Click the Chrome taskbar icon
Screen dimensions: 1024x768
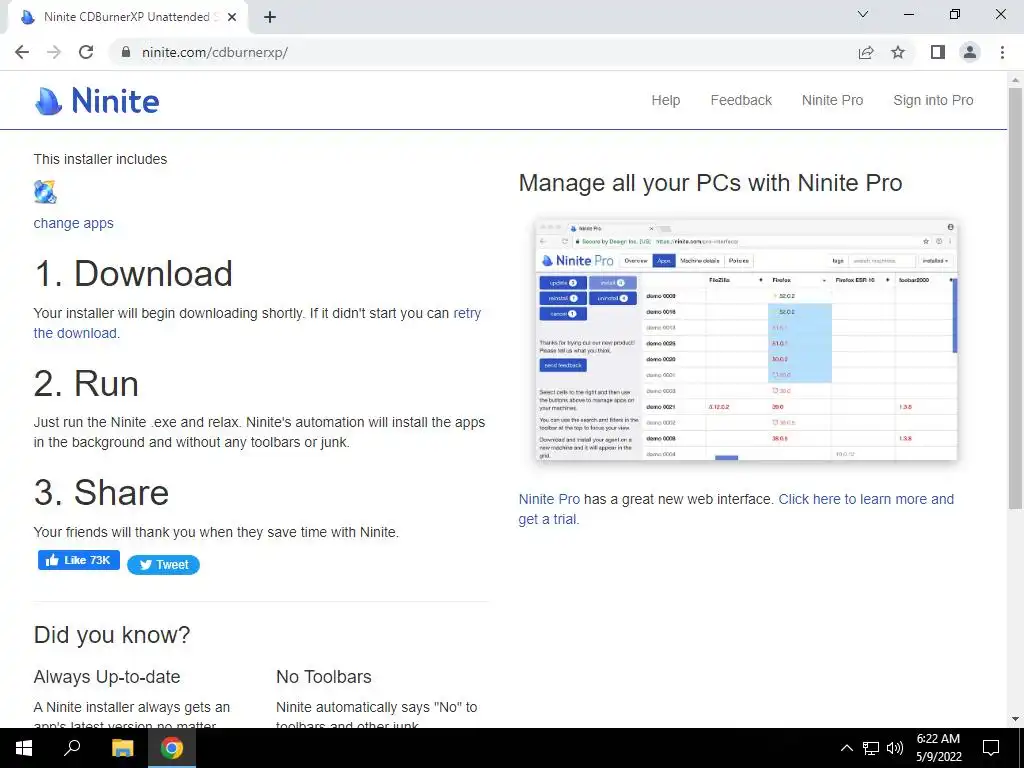point(172,748)
